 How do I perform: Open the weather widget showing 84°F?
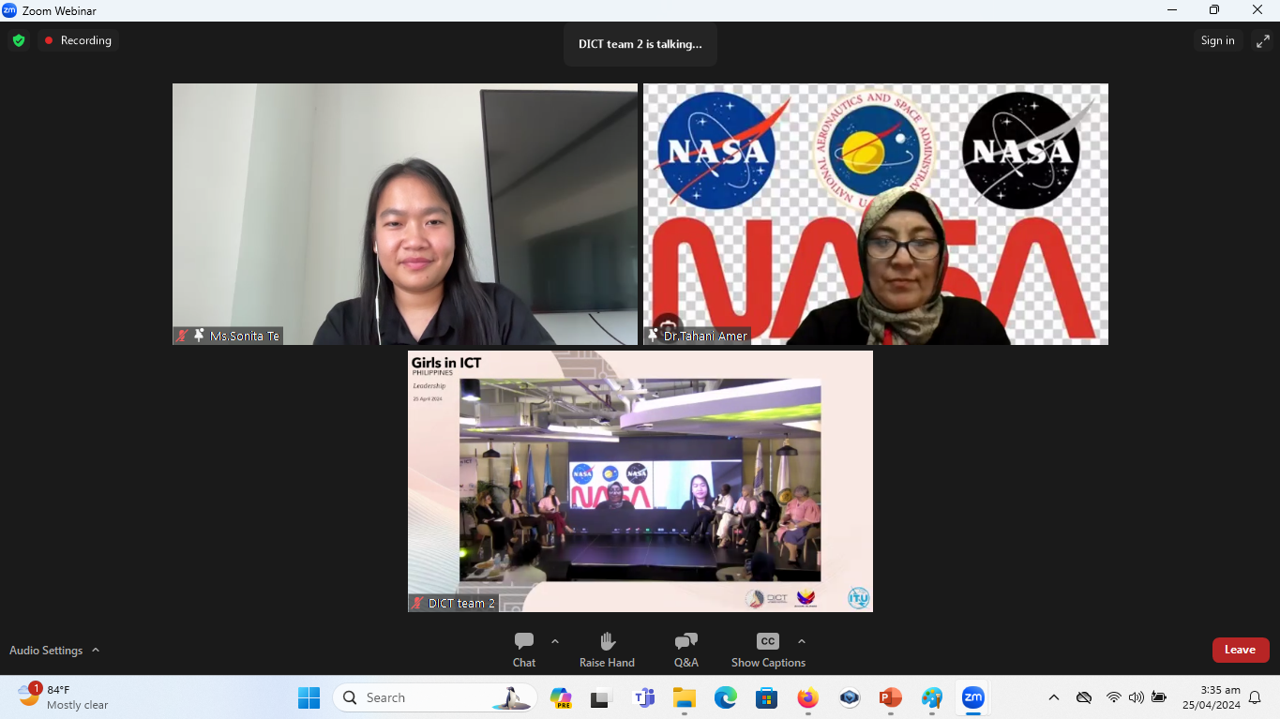[x=64, y=697]
